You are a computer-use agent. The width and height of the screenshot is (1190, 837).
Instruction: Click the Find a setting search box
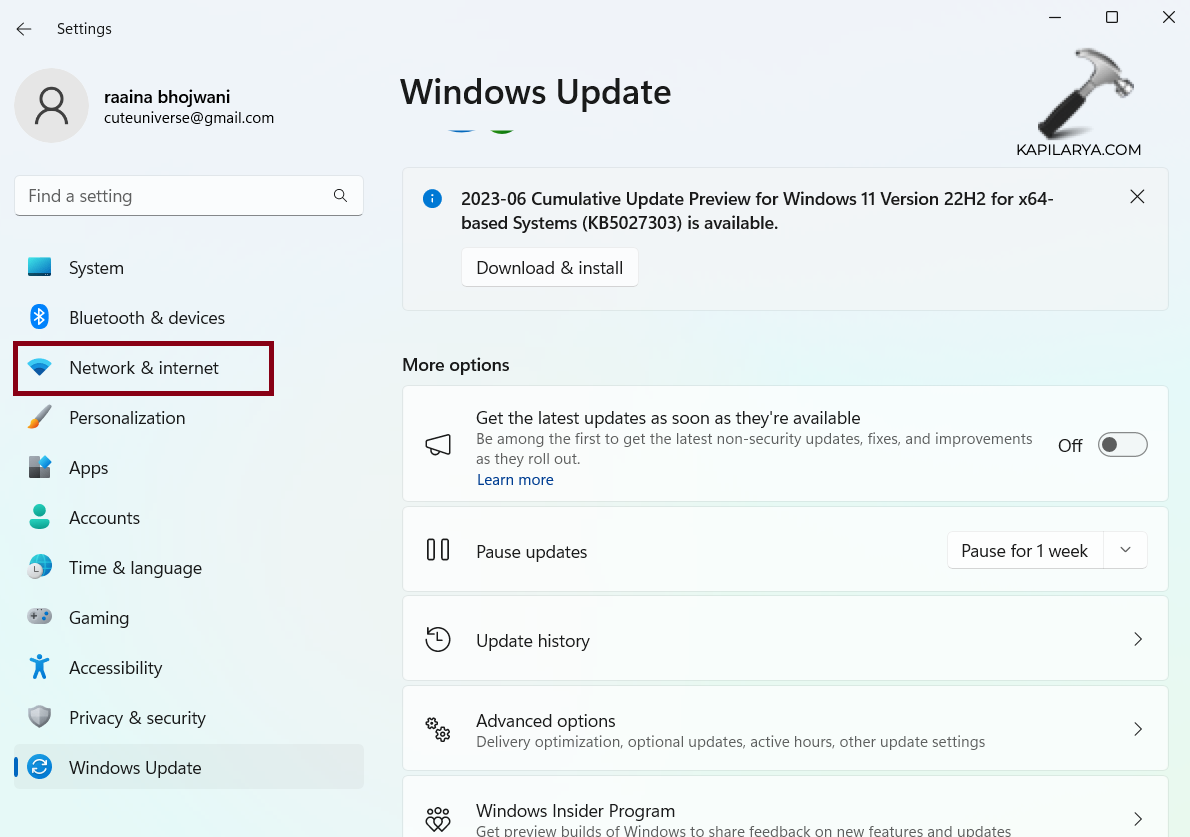pyautogui.click(x=175, y=196)
